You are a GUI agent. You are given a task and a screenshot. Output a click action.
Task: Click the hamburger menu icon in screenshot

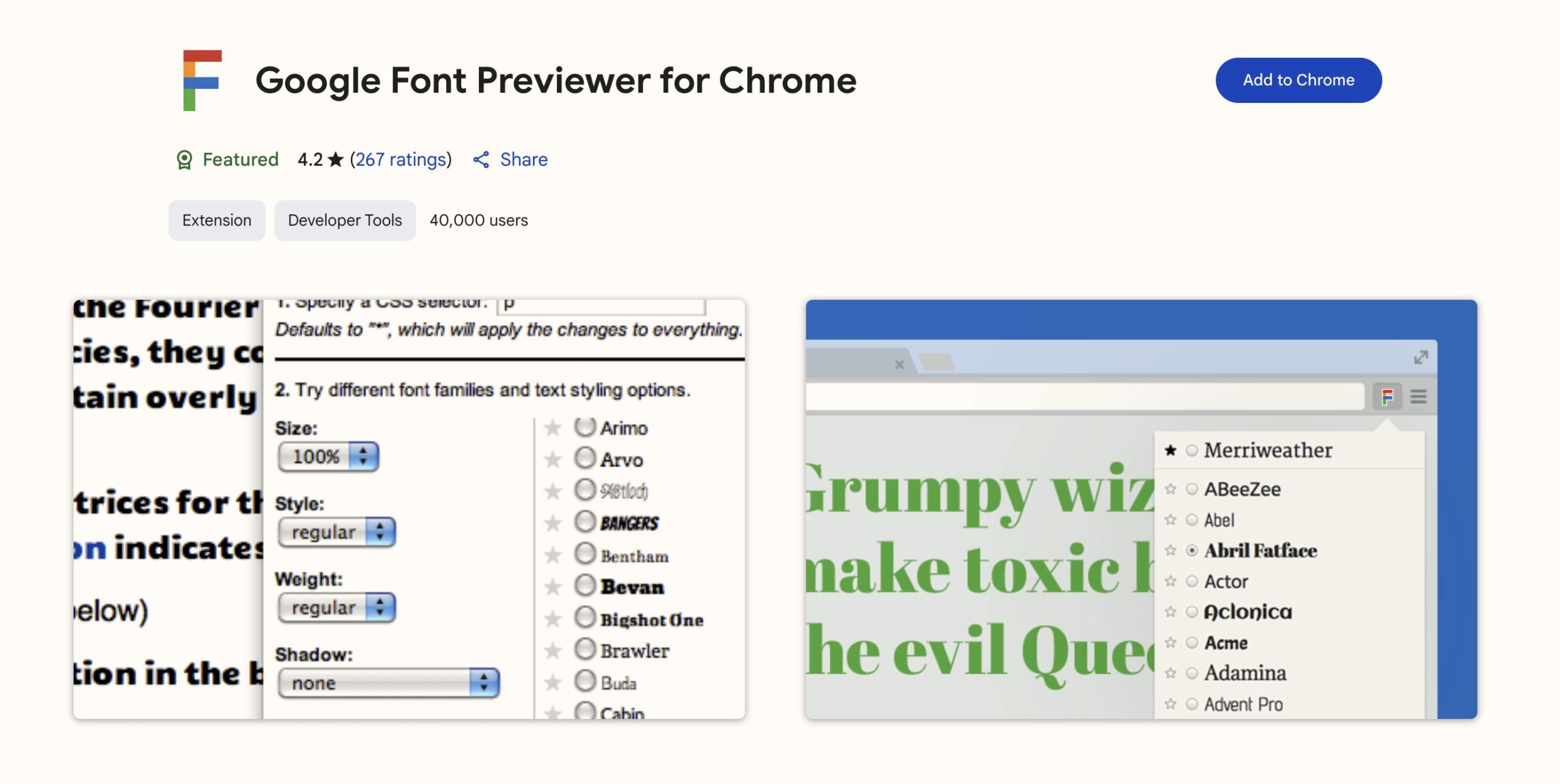(x=1419, y=397)
